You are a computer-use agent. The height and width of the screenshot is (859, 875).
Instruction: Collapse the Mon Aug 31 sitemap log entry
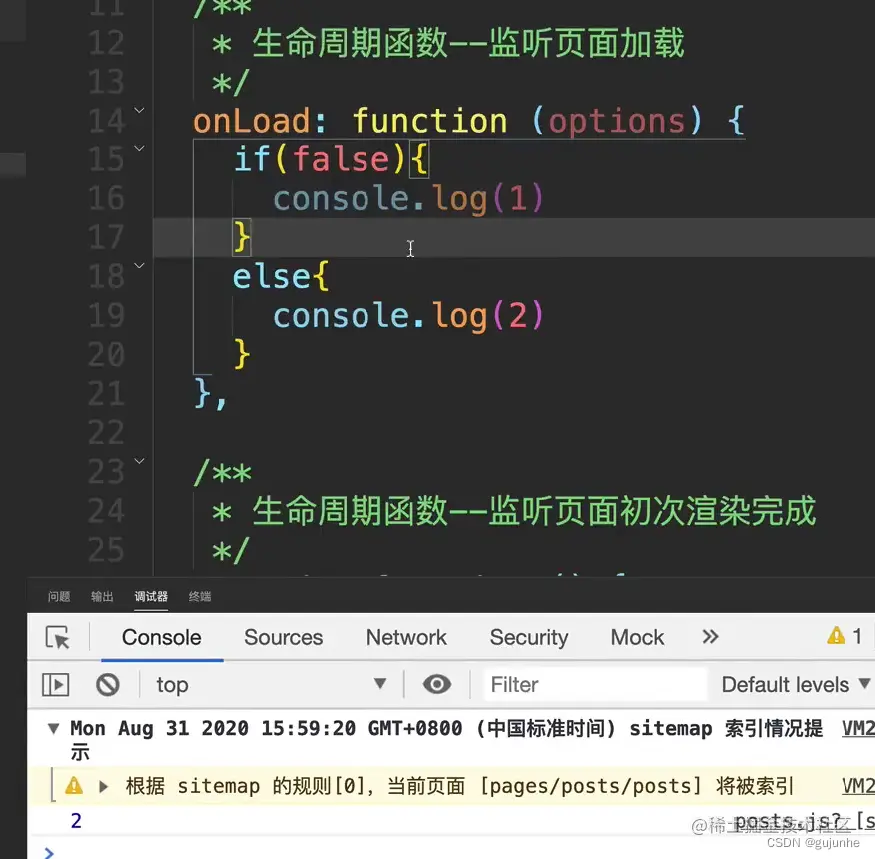[x=52, y=728]
